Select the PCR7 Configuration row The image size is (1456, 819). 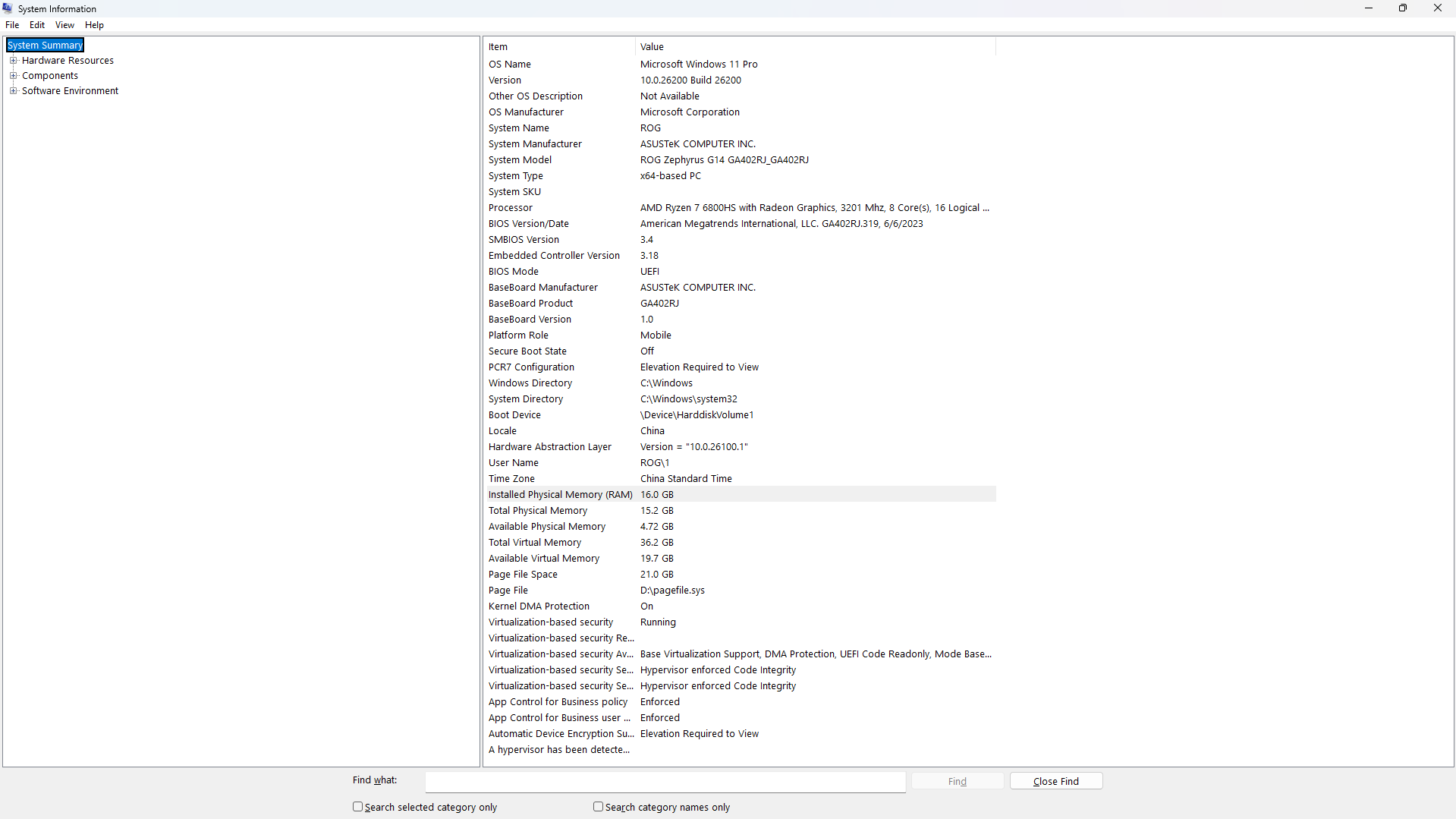click(740, 367)
